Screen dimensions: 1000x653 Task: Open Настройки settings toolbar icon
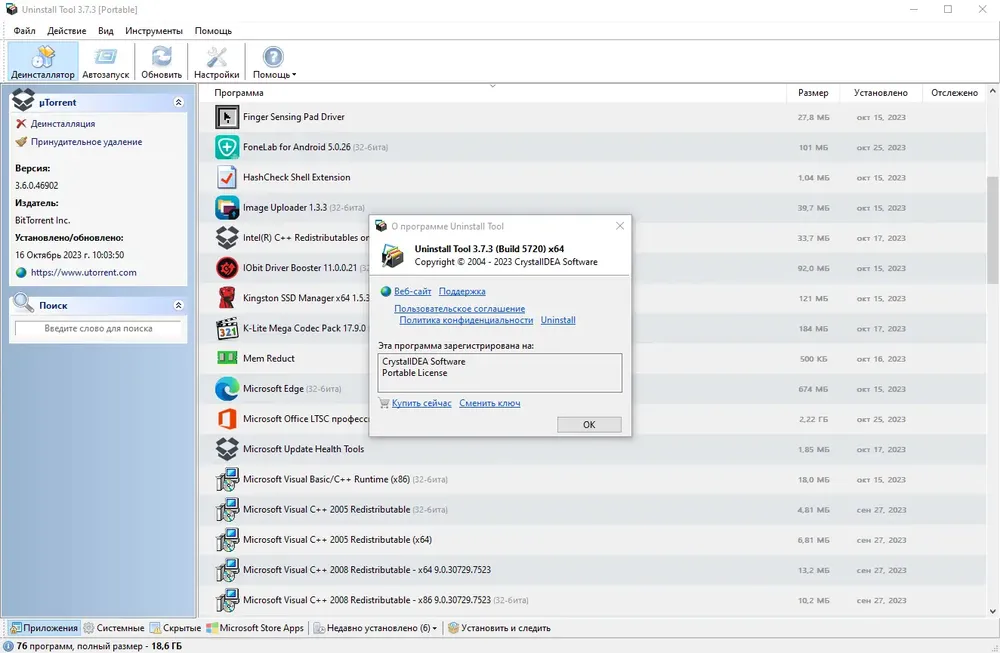tap(216, 61)
